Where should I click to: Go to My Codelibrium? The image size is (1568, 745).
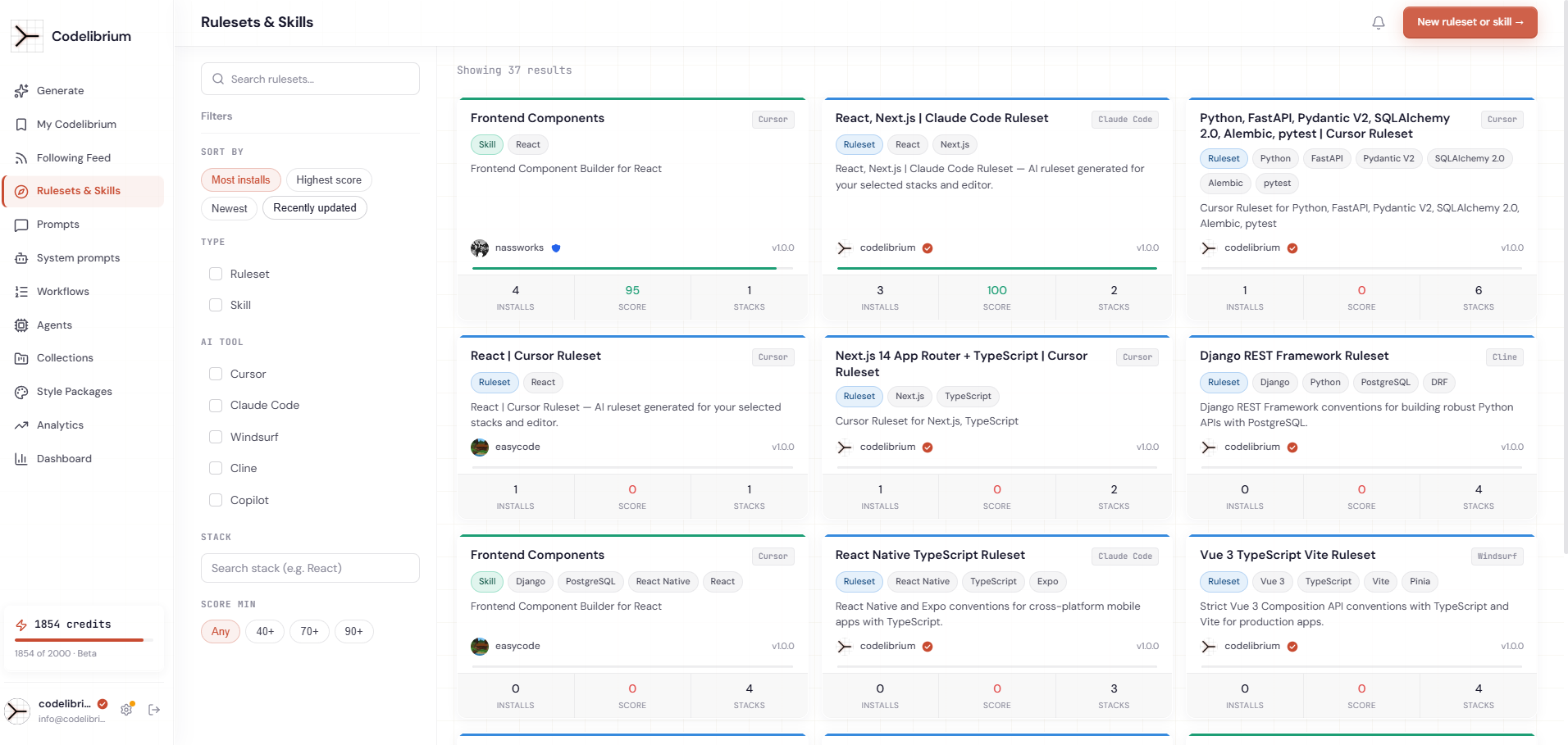pos(84,125)
